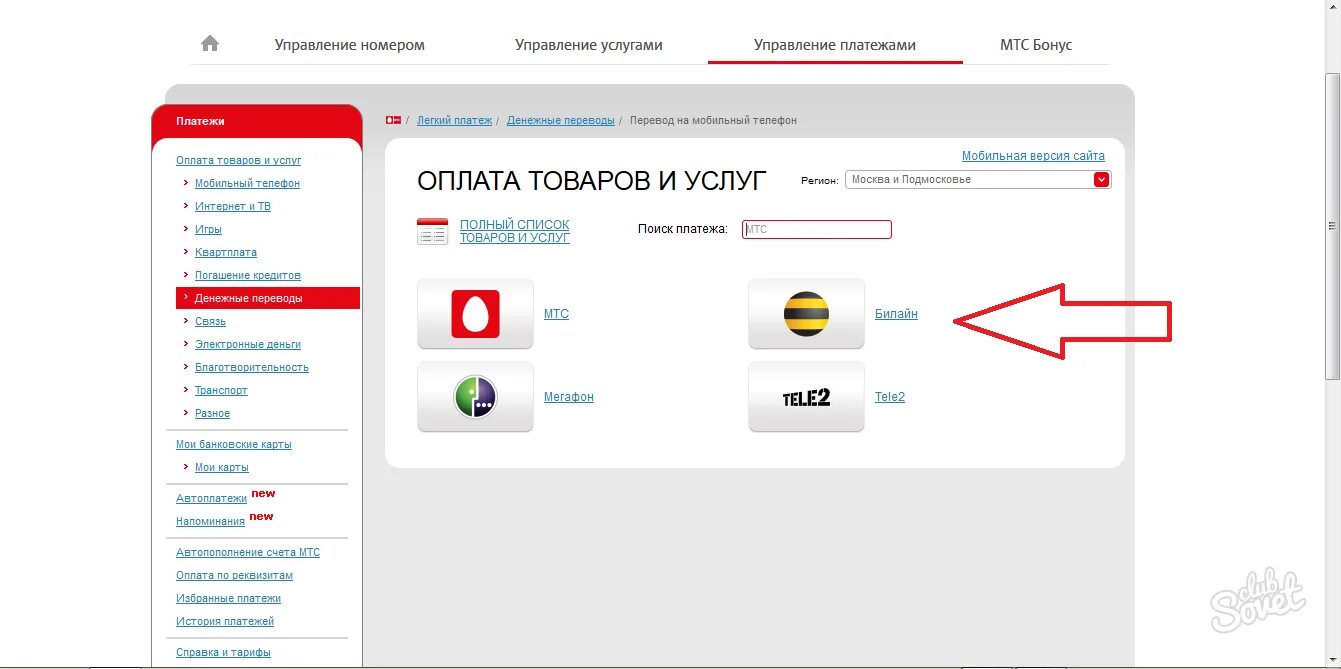The height and width of the screenshot is (669, 1341).
Task: Open the Управление номером tab
Action: pos(350,45)
